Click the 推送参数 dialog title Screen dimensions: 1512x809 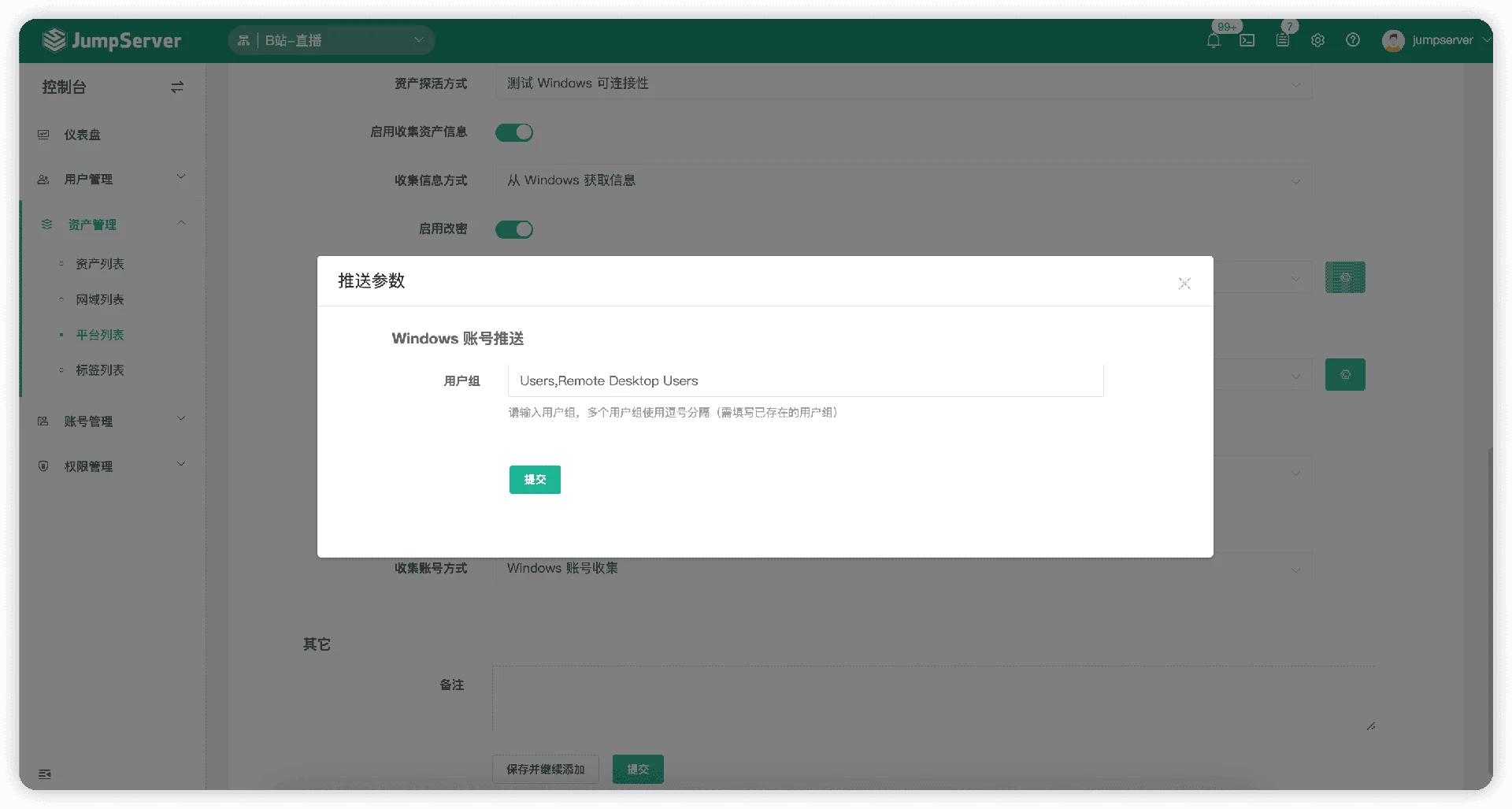372,281
